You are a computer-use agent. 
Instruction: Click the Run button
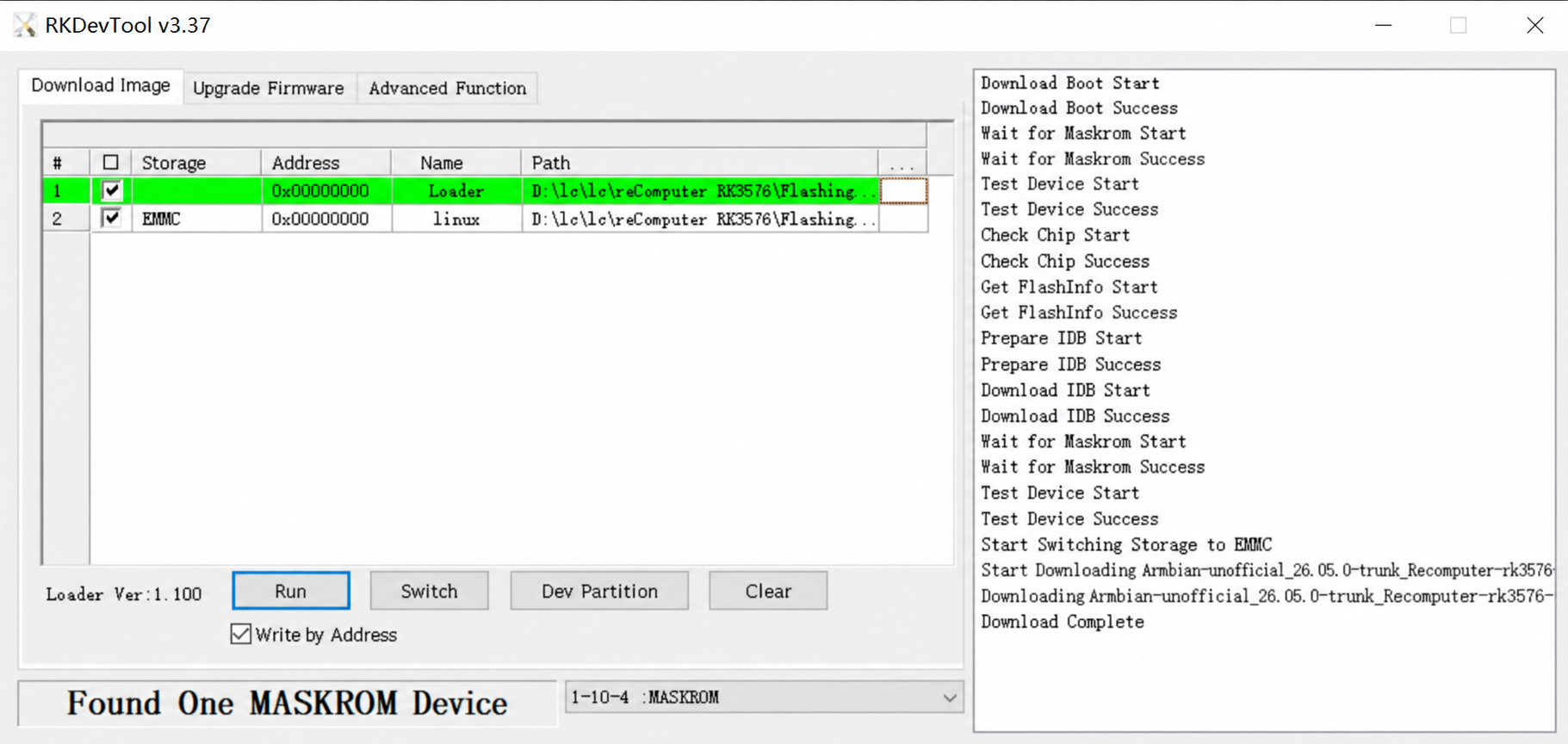click(x=291, y=591)
